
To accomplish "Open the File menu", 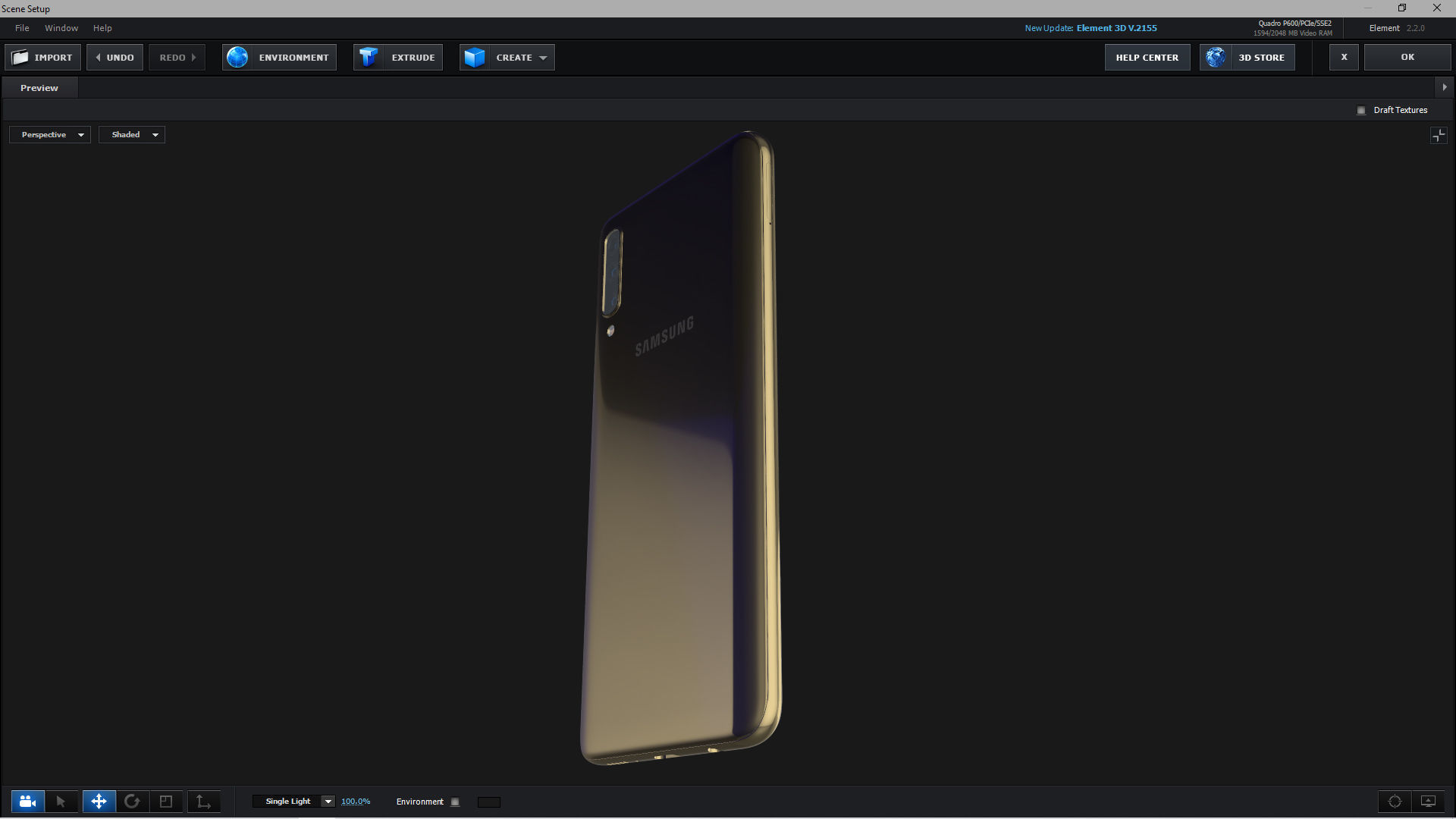I will tap(22, 28).
